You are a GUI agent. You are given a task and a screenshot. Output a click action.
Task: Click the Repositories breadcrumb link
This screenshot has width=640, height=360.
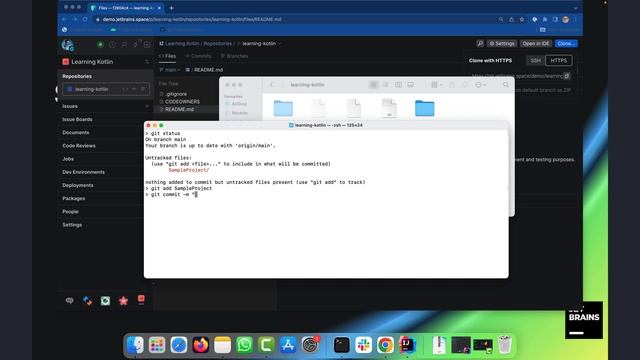217,43
